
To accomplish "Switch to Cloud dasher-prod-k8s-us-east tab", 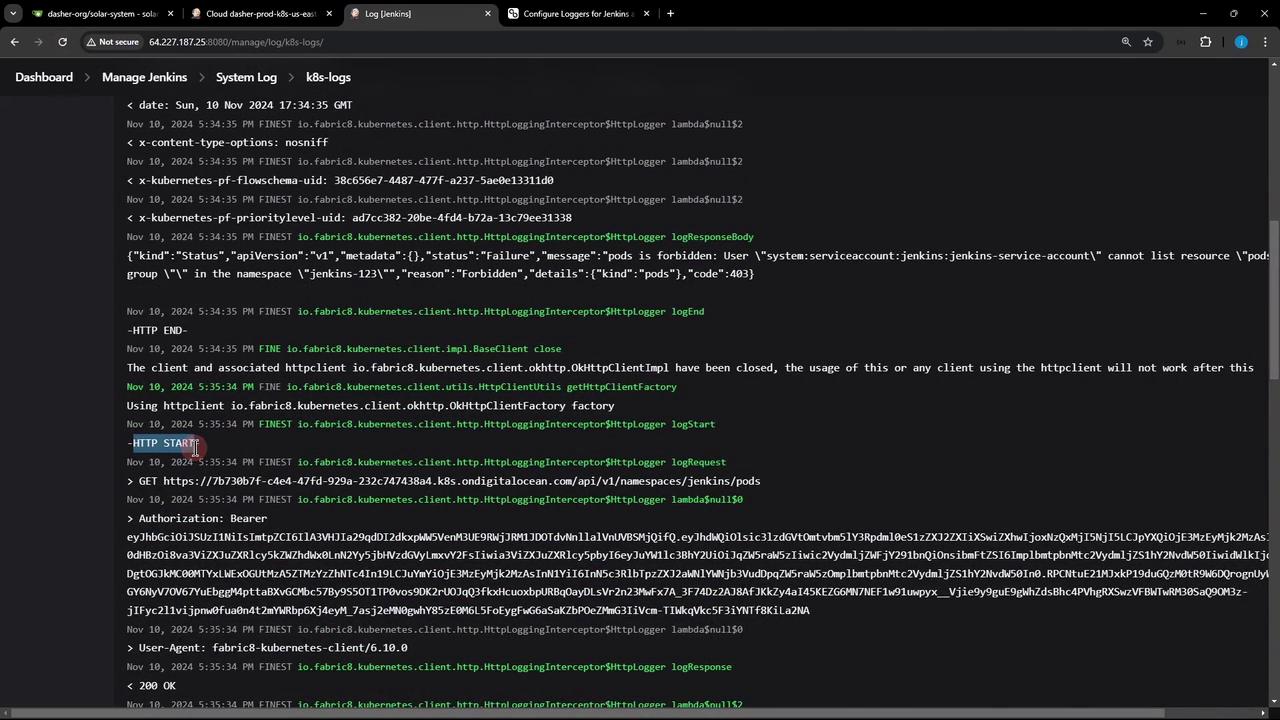I will point(260,14).
